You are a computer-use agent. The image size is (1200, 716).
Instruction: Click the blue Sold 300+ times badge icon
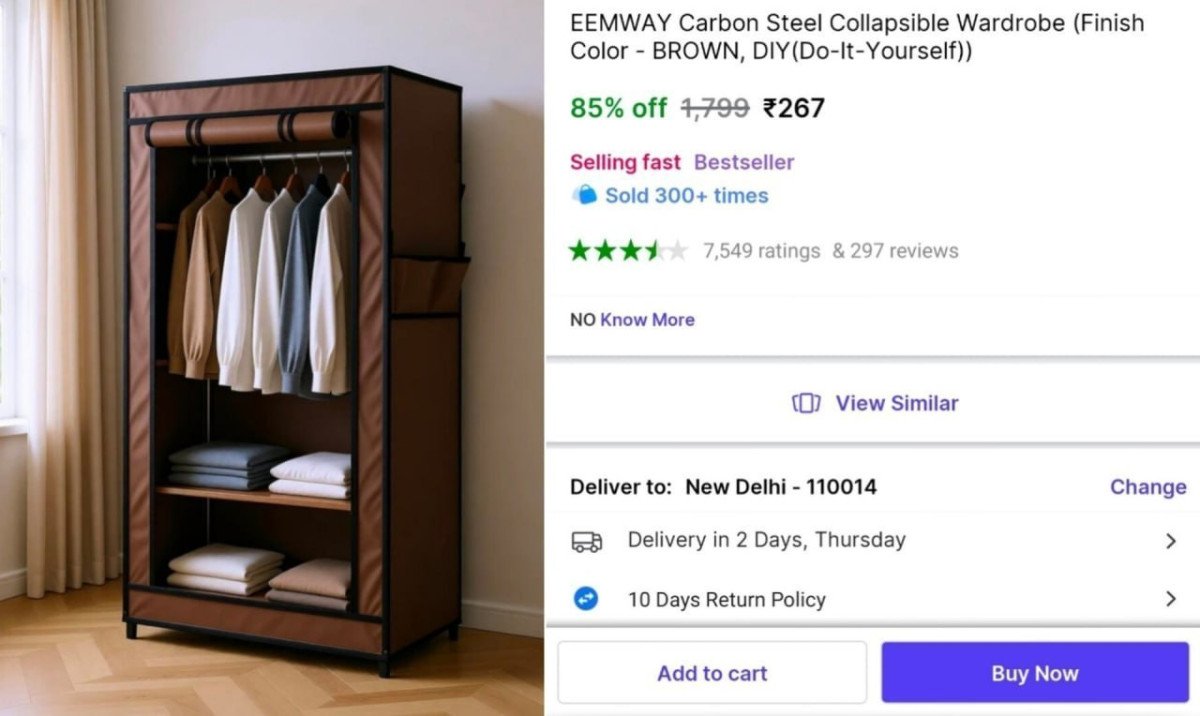(x=584, y=195)
